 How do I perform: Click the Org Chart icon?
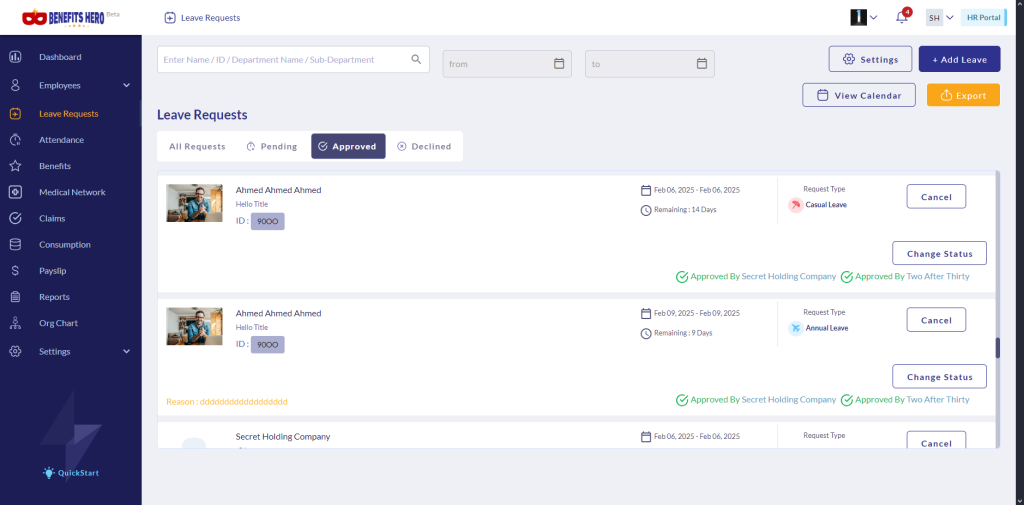16,323
